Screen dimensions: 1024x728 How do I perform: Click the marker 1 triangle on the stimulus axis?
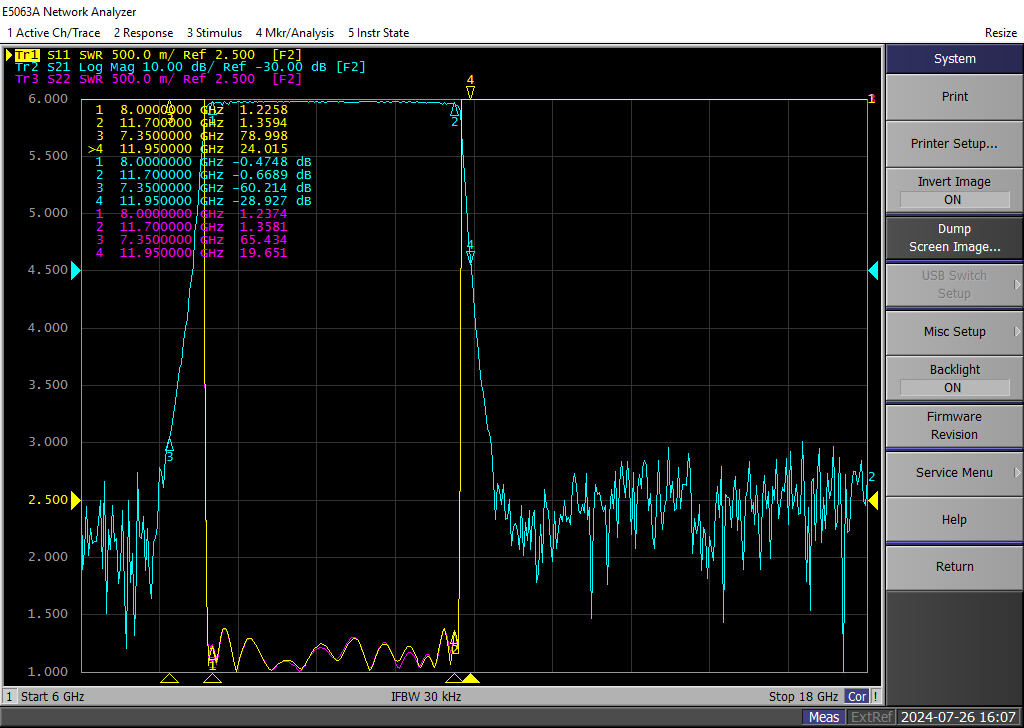tap(212, 679)
